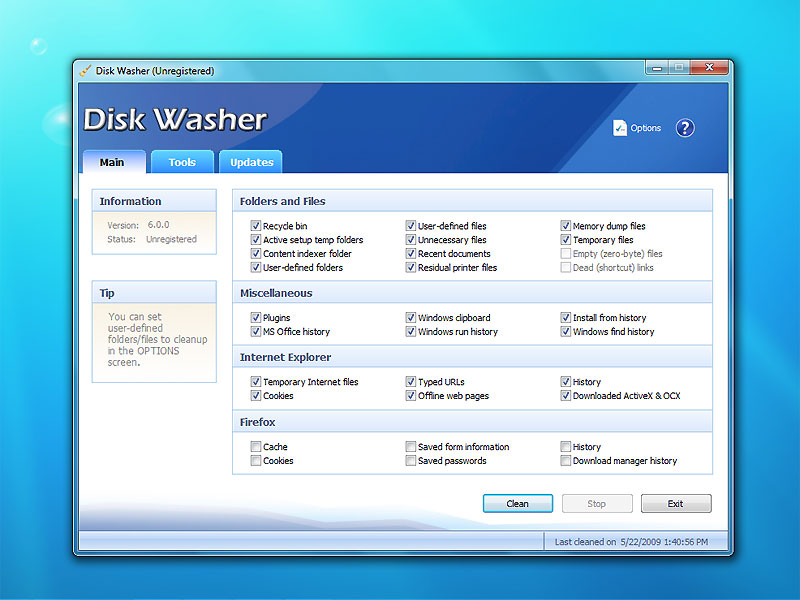Uncheck MS Office history
Screen dimensions: 800x600
[x=256, y=331]
